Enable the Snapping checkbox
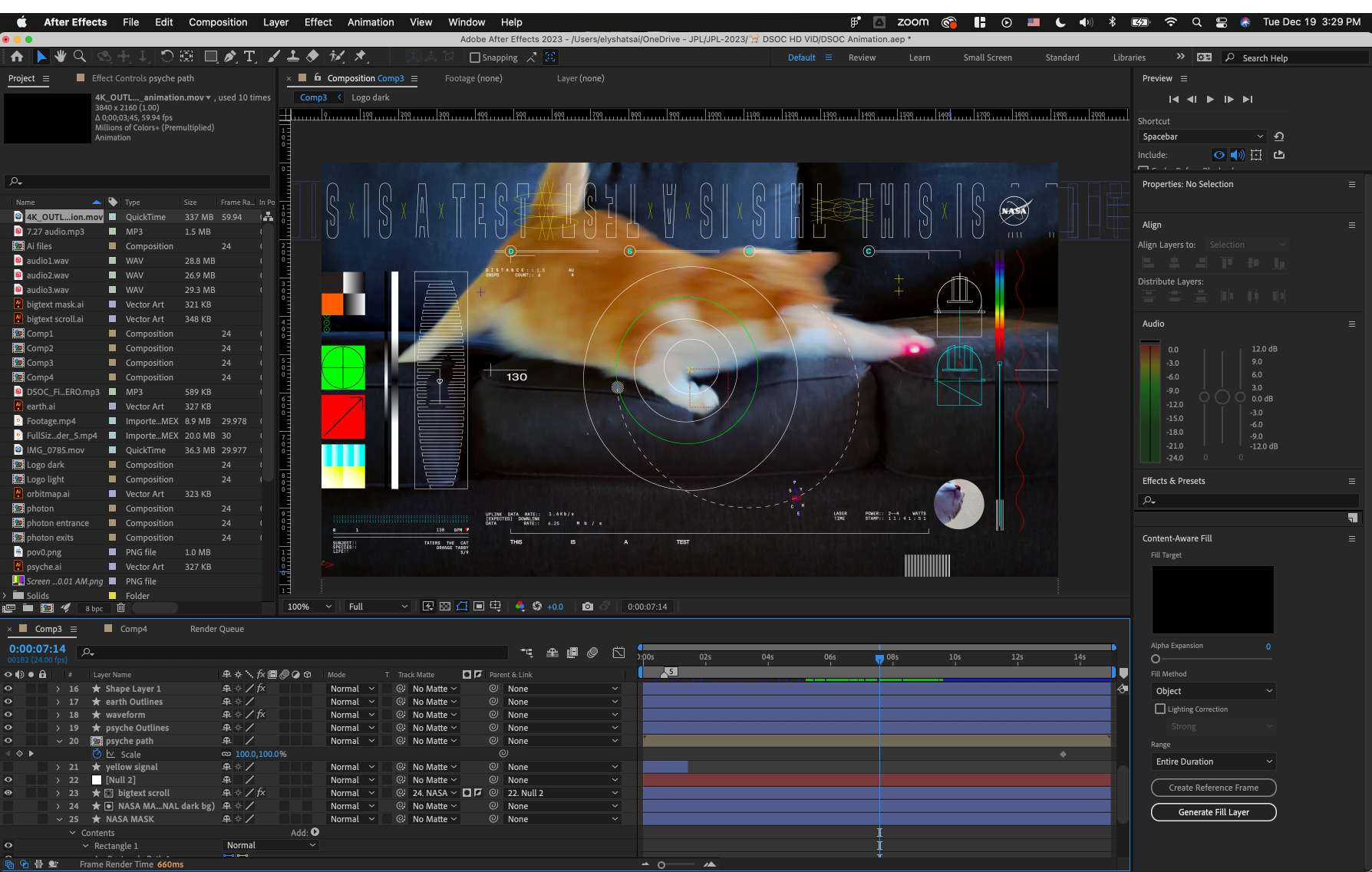 [x=475, y=58]
